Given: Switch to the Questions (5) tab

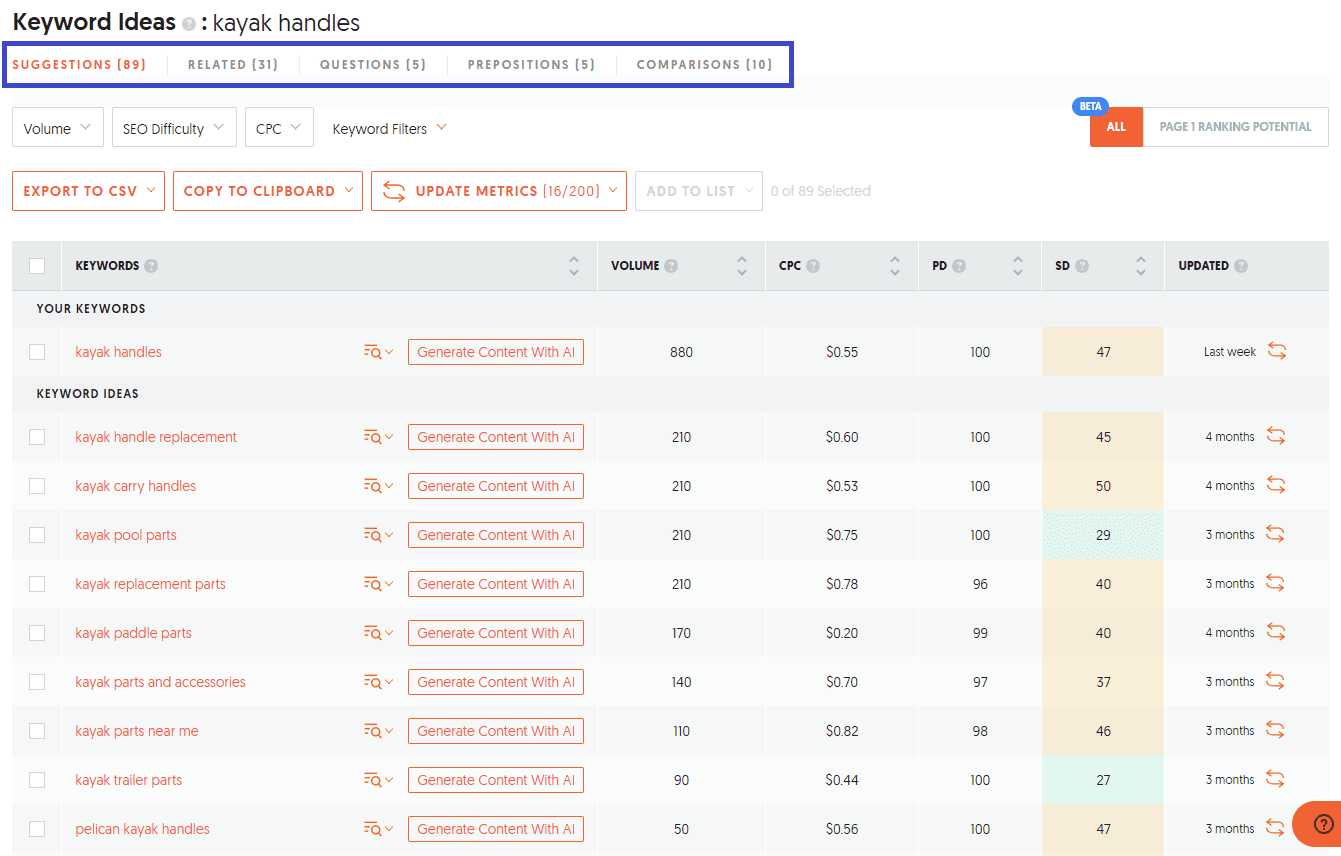Looking at the screenshot, I should [x=373, y=65].
